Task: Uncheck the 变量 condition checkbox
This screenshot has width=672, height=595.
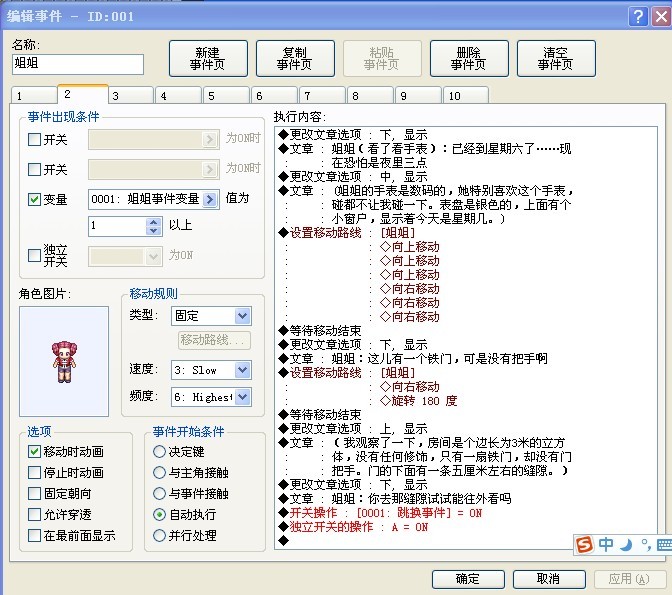Action: click(x=34, y=199)
